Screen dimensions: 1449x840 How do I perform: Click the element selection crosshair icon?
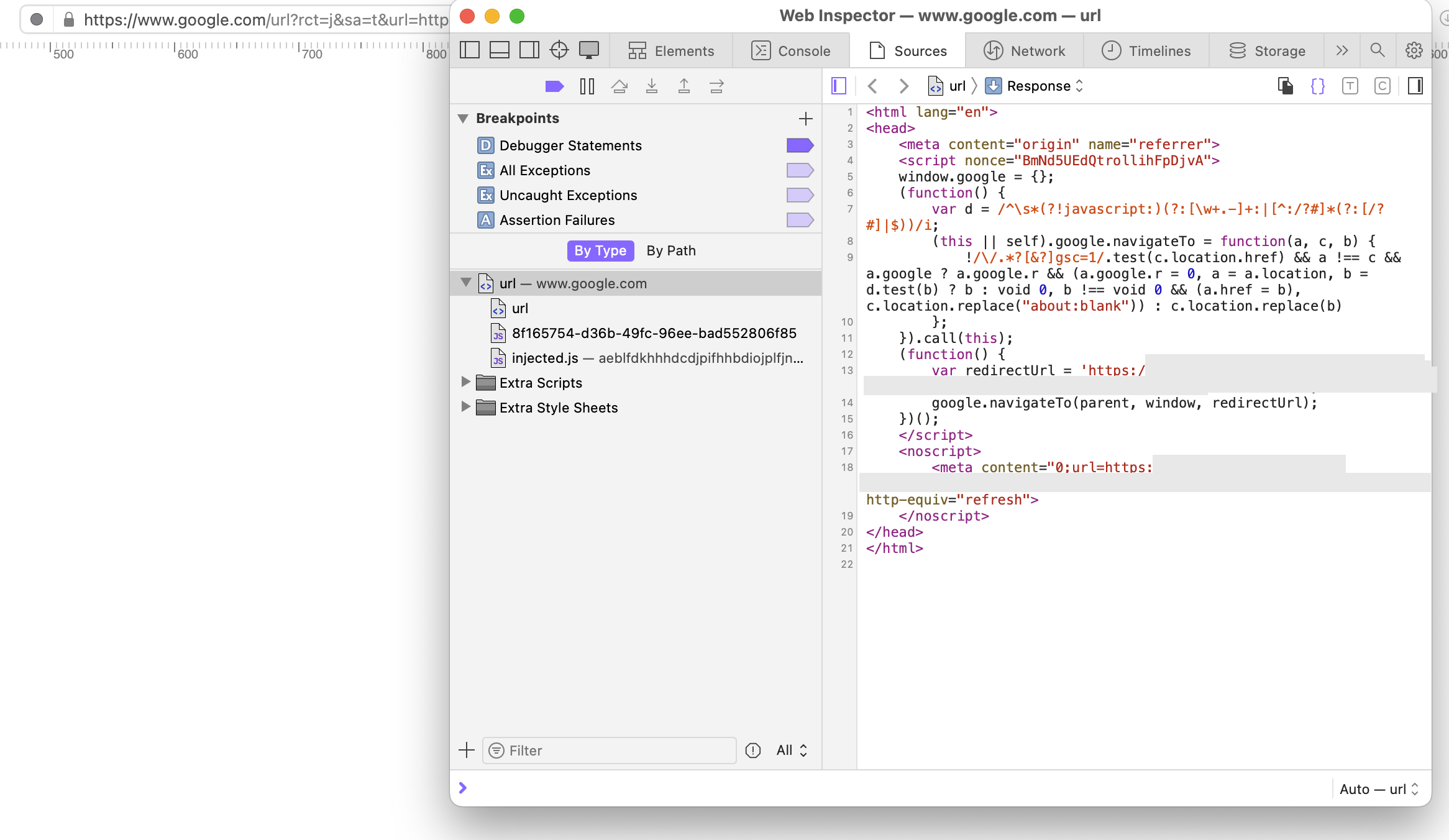pyautogui.click(x=559, y=50)
